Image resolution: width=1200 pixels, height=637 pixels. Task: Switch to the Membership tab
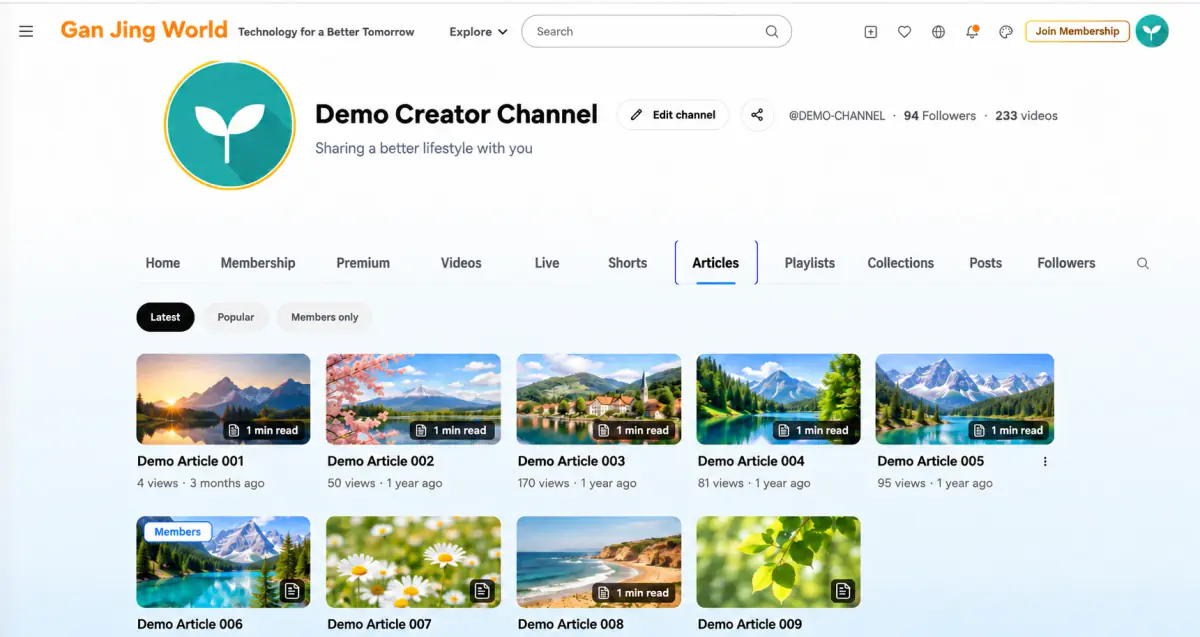[x=258, y=263]
